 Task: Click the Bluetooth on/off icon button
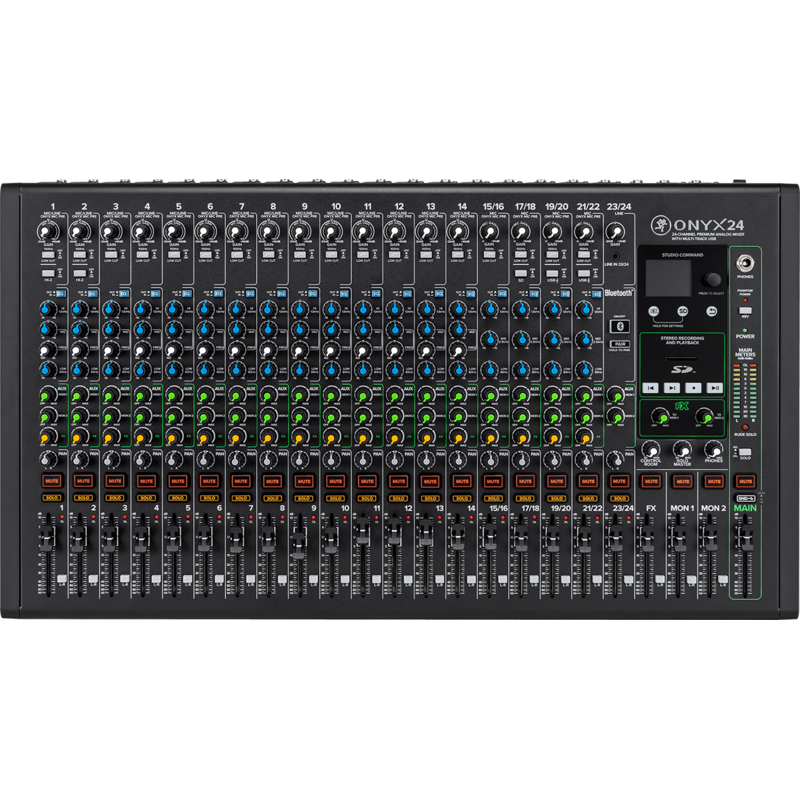(x=620, y=325)
